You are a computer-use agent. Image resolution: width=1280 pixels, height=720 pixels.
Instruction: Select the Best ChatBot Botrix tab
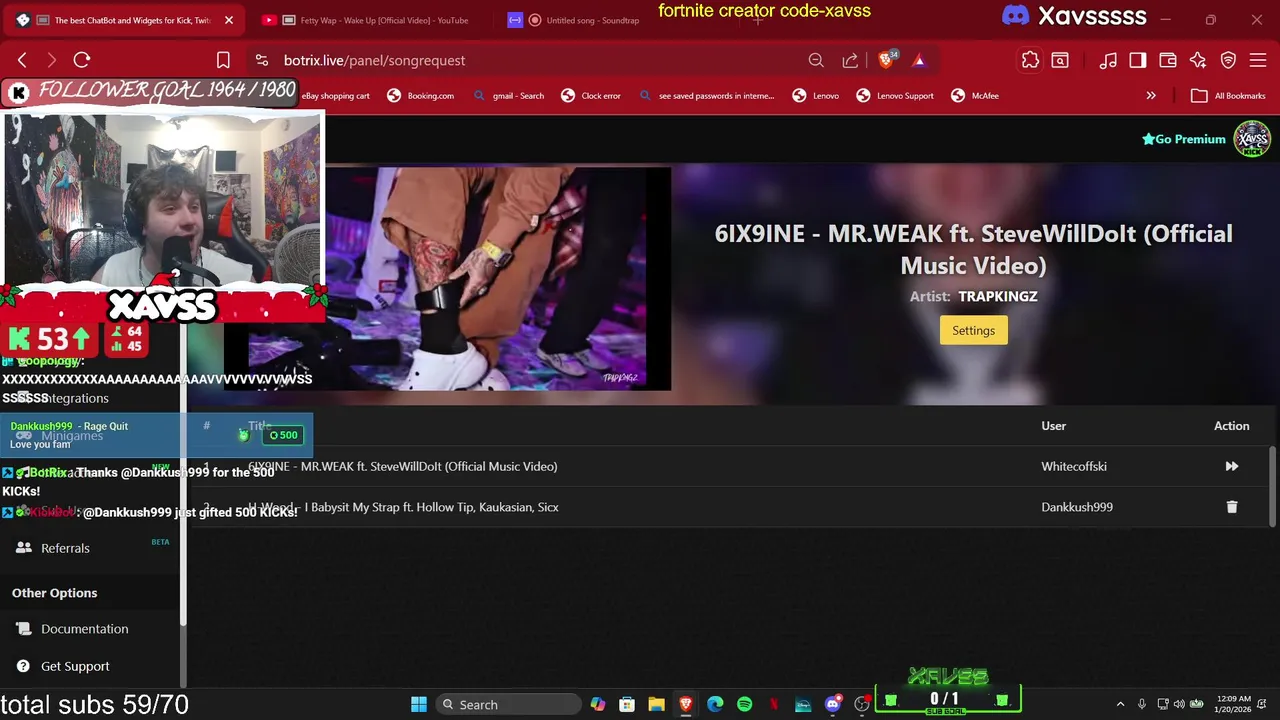[122, 20]
